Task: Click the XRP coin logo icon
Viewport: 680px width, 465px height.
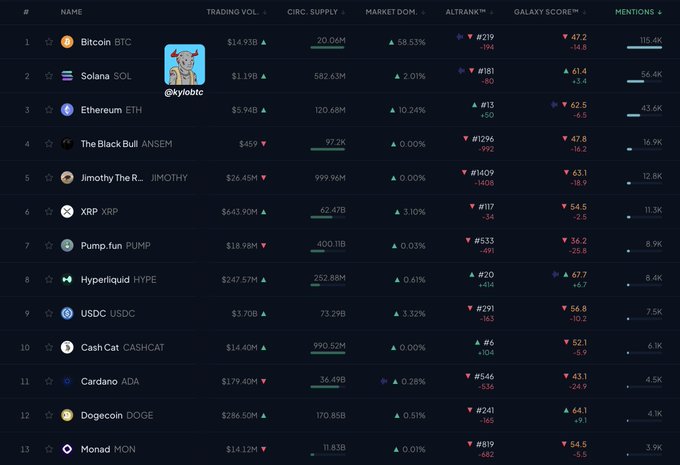Action: [x=67, y=212]
